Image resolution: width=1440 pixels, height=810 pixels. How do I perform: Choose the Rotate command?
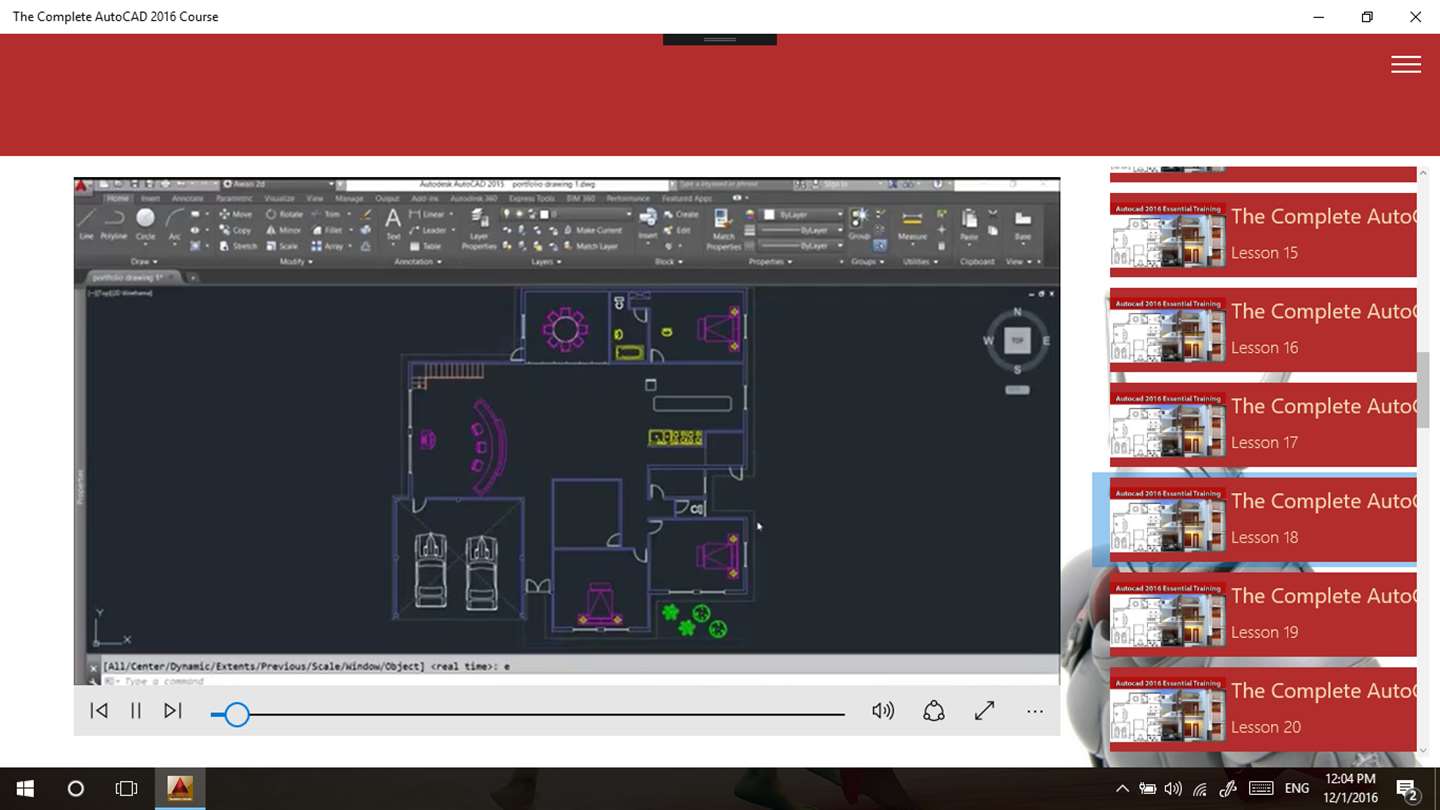coord(284,214)
